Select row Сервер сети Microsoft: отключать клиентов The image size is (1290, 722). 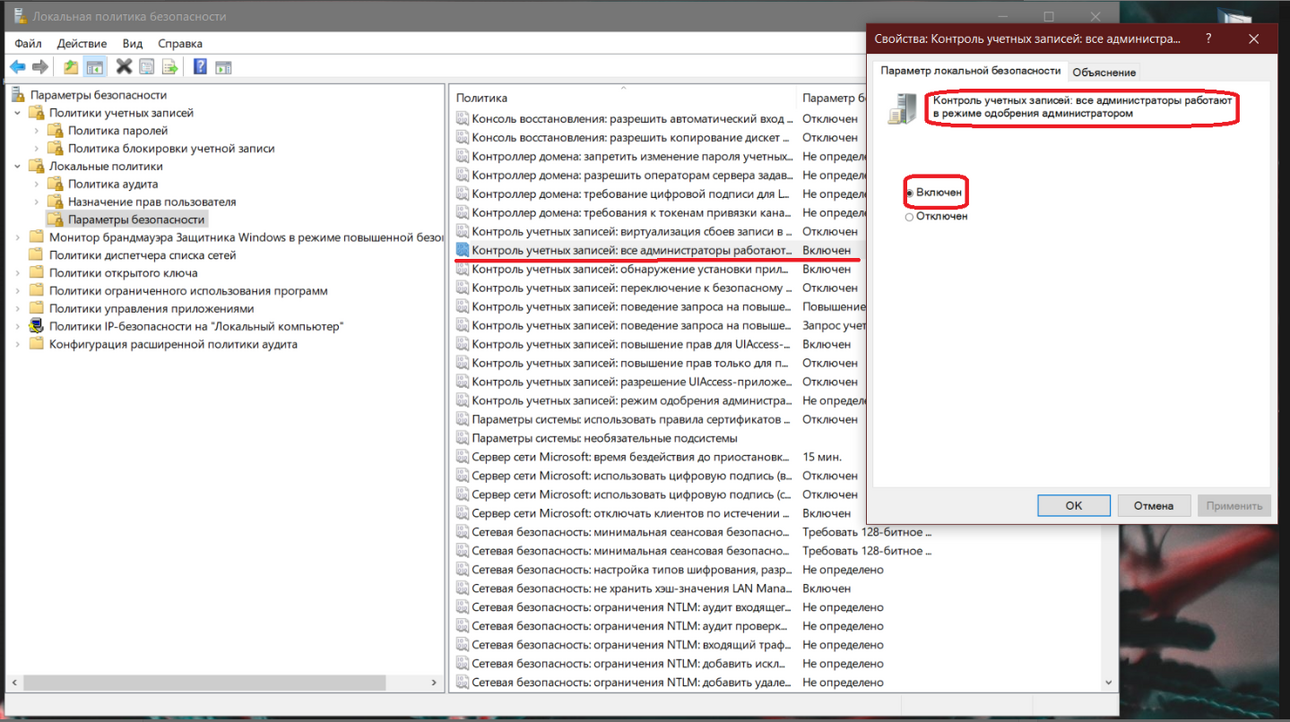pos(659,513)
